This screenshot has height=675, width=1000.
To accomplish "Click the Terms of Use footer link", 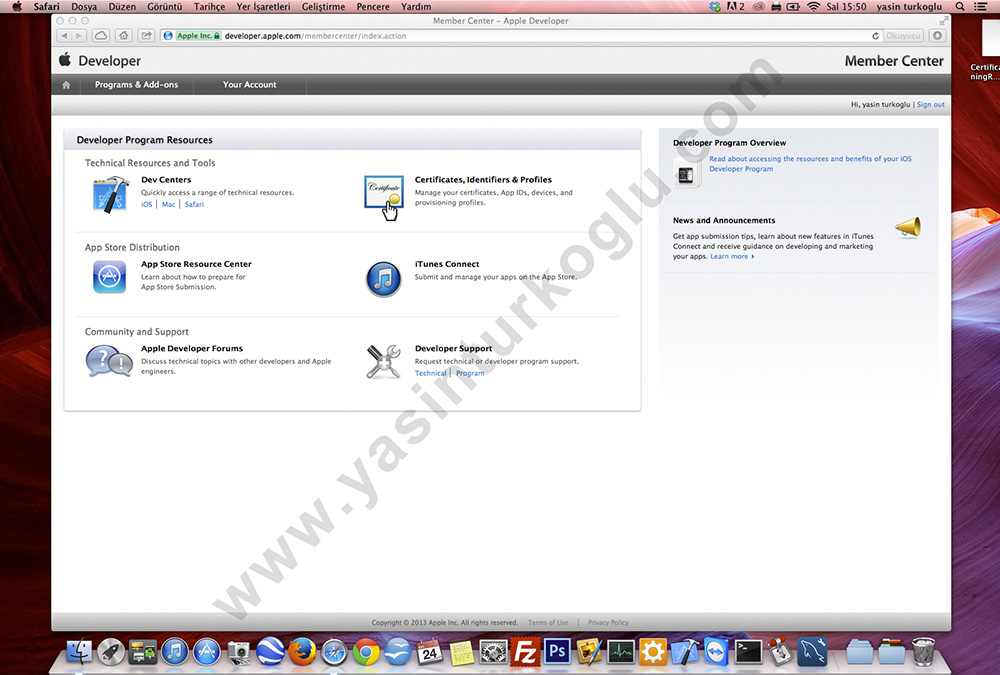I will tap(548, 623).
